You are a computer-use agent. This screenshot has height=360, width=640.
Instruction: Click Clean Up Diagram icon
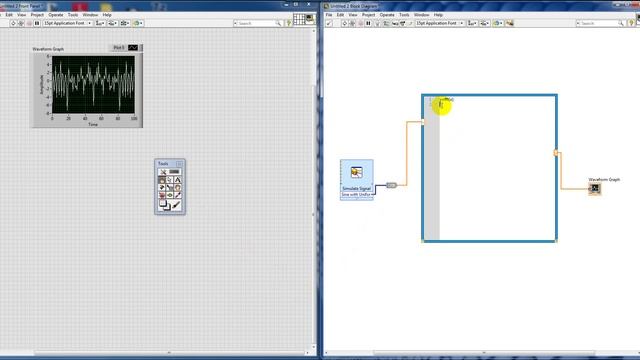[509, 23]
